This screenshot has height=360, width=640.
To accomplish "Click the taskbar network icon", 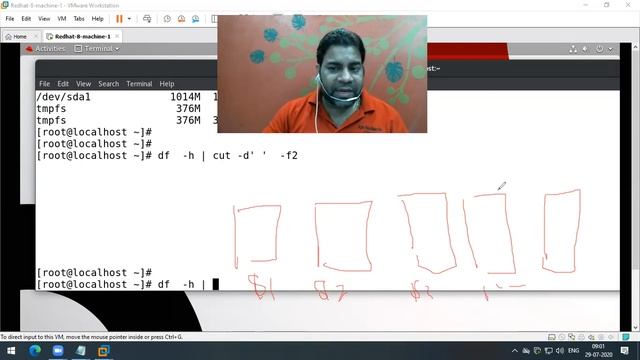I will pyautogui.click(x=549, y=351).
